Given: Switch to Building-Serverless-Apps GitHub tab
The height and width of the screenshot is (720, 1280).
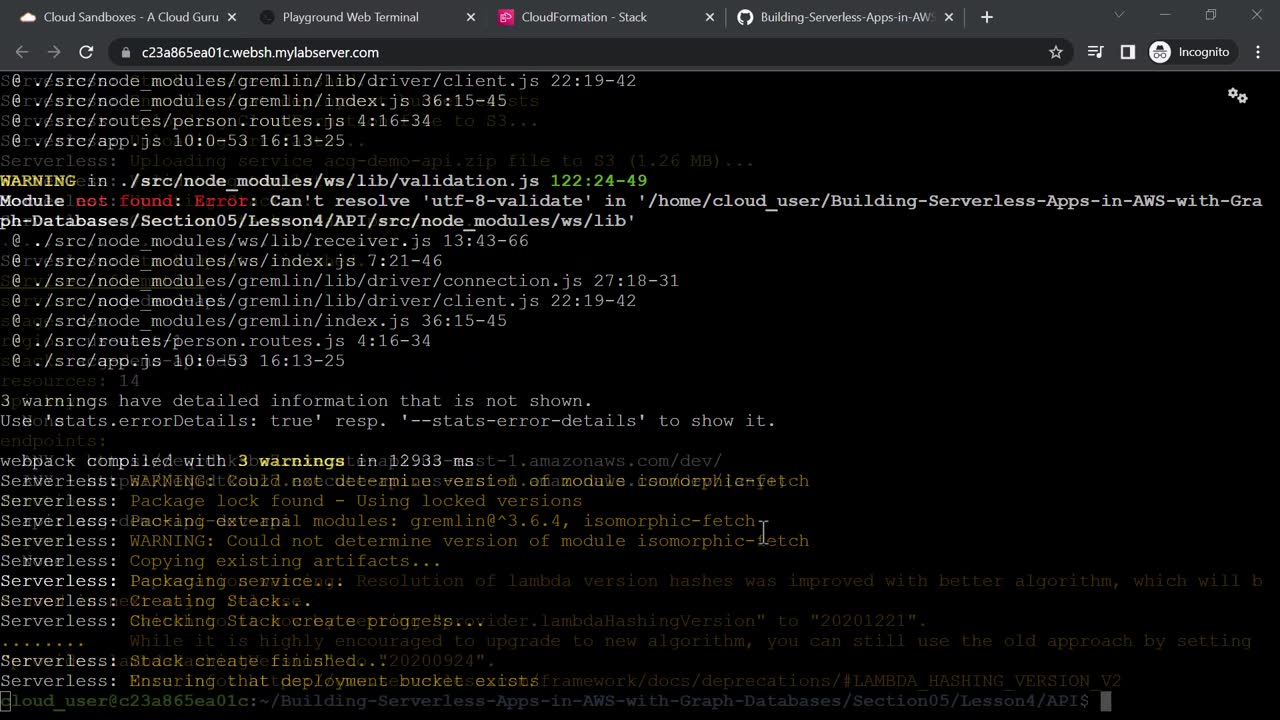Looking at the screenshot, I should 846,17.
